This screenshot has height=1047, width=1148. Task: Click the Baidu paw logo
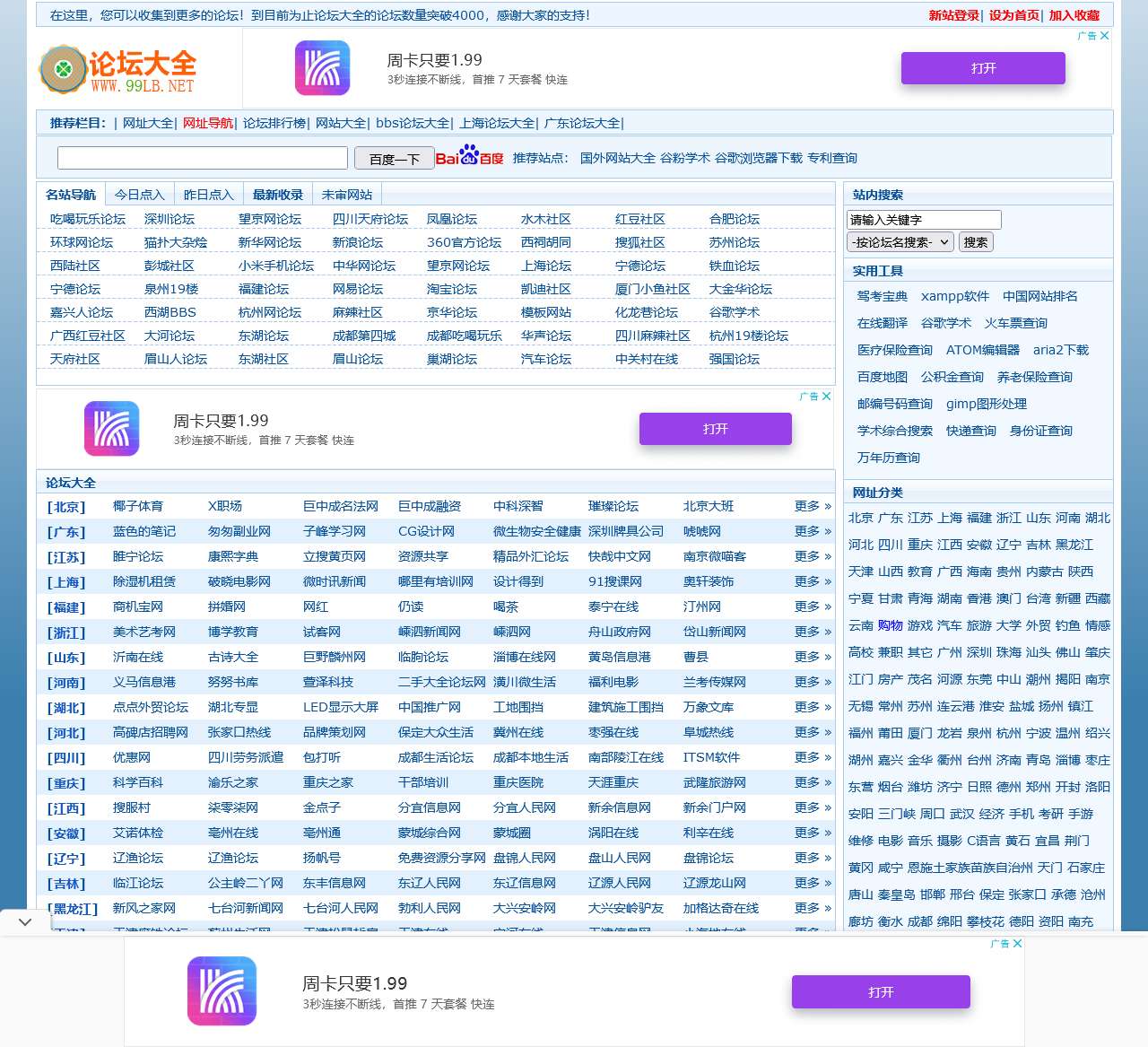[469, 157]
